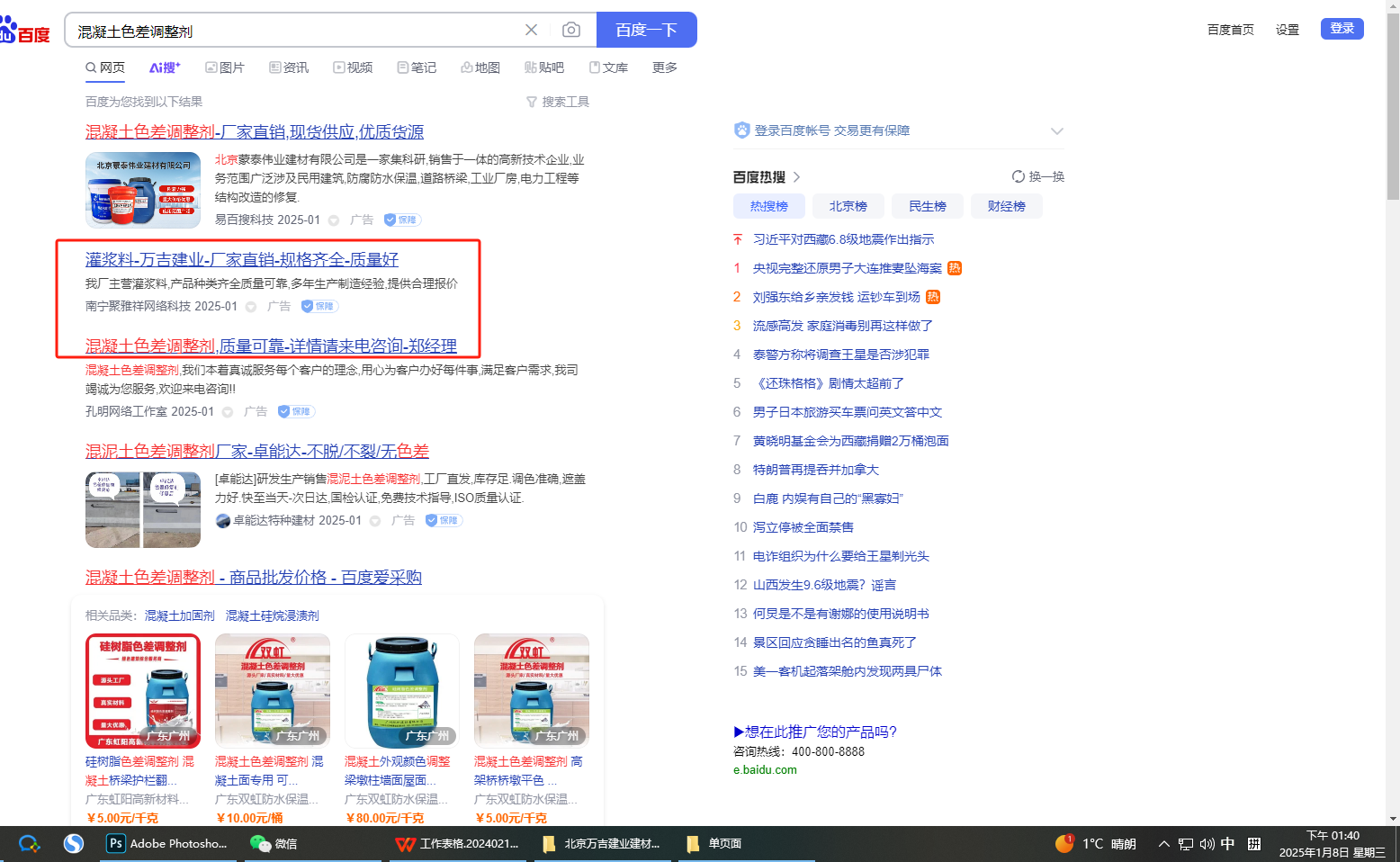Select the 财经榜 hot list tab
This screenshot has width=1400, height=862.
click(x=1006, y=206)
